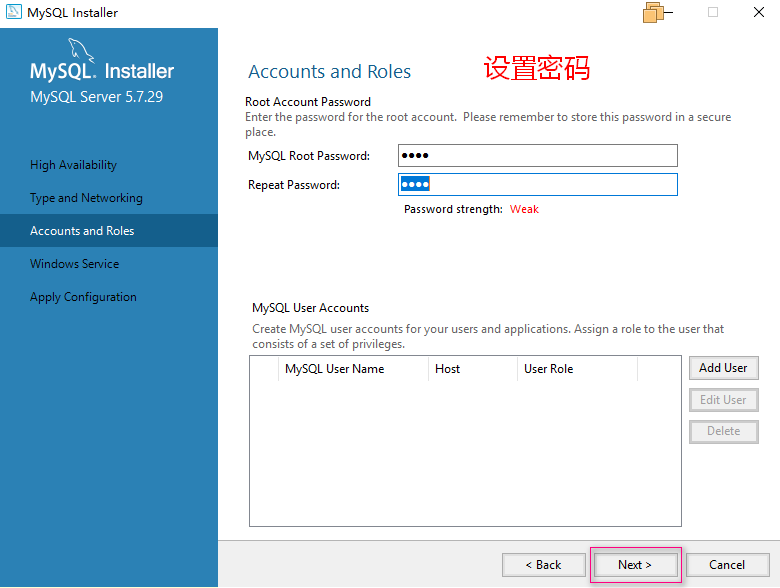Click the User Role column header
The width and height of the screenshot is (780, 588).
coord(577,369)
